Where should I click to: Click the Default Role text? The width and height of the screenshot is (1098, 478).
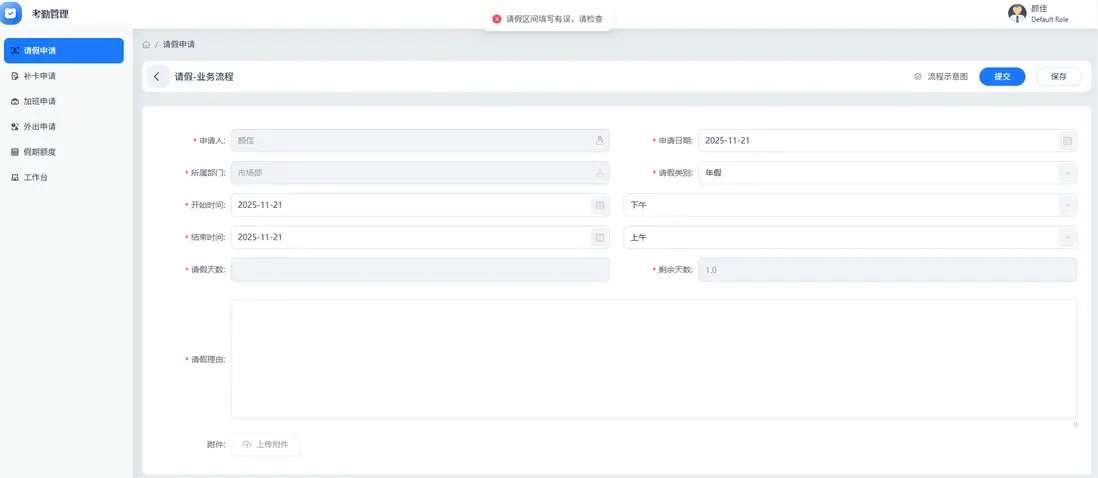1050,20
